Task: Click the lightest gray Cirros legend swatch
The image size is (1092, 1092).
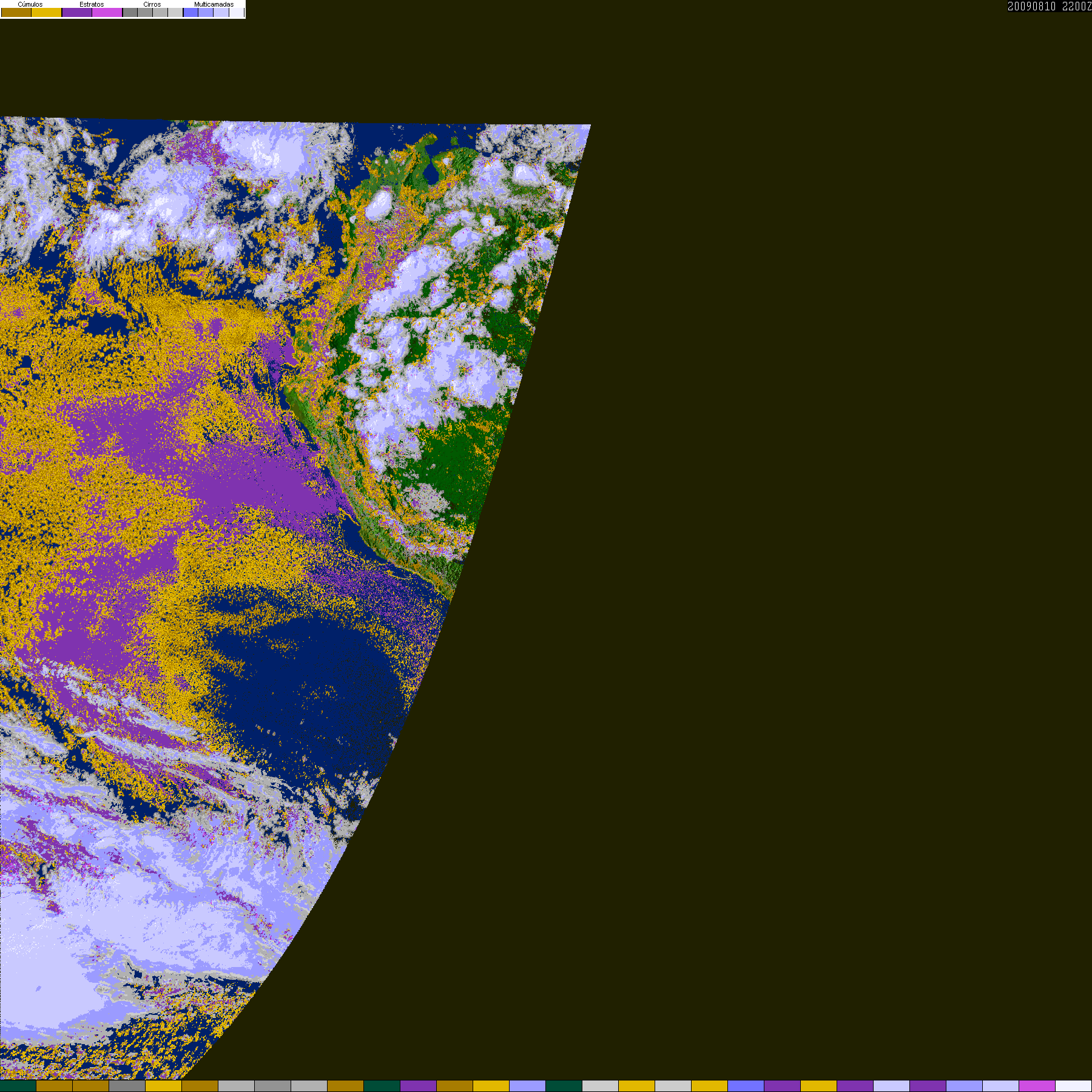Action: [175, 13]
